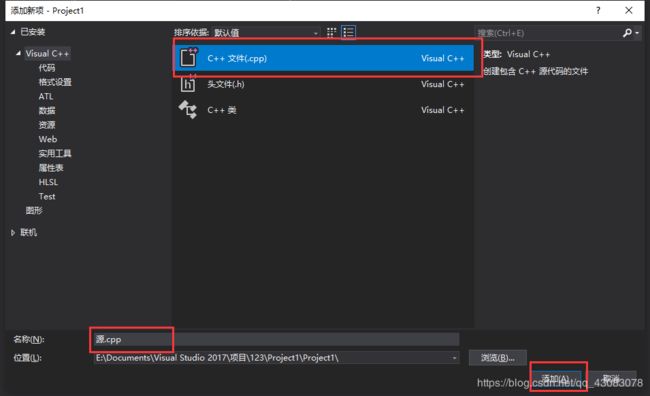650x396 pixels.
Task: Click the search magnifier icon
Action: tap(627, 33)
